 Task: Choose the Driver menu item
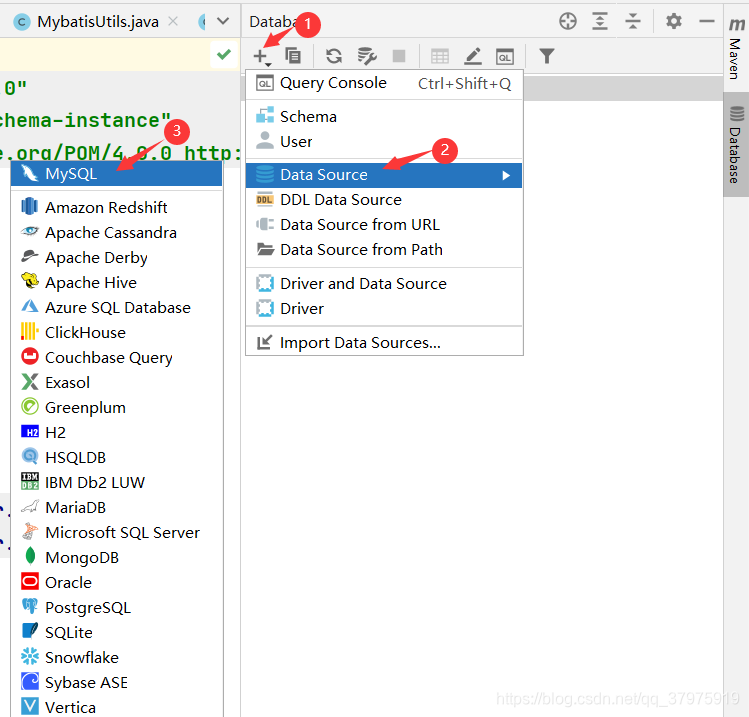click(x=384, y=309)
